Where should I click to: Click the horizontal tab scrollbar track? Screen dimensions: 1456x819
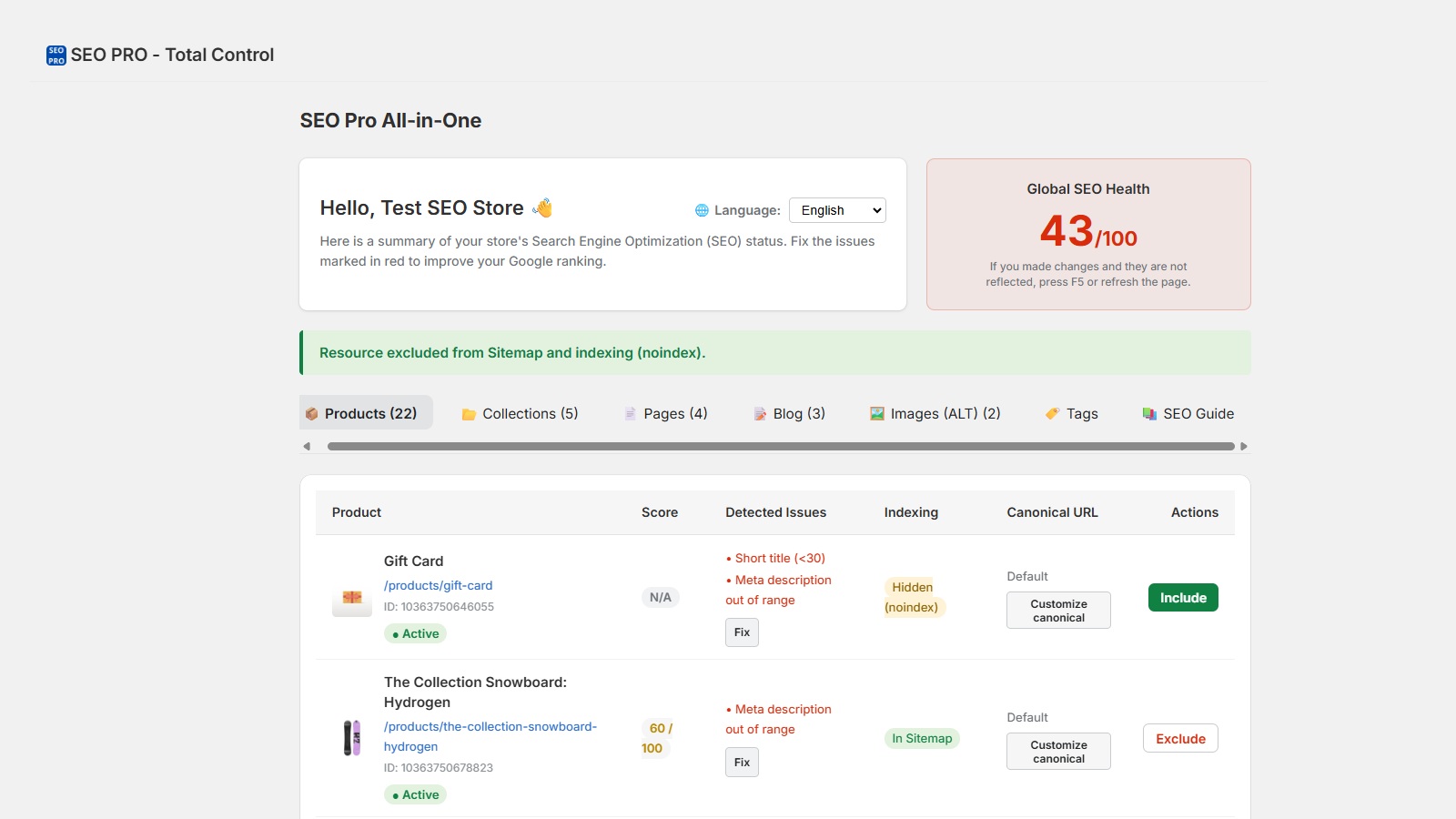[781, 446]
